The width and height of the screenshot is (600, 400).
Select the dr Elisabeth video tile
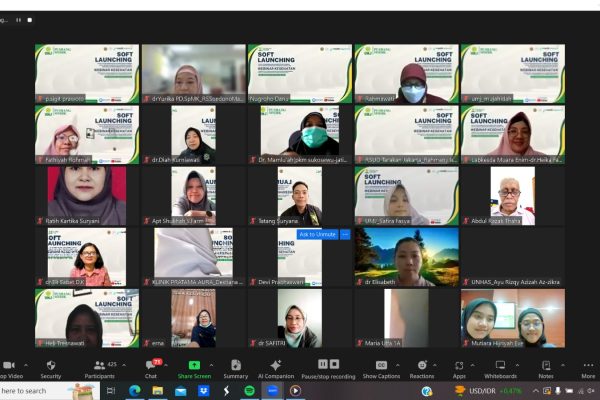[x=406, y=257]
